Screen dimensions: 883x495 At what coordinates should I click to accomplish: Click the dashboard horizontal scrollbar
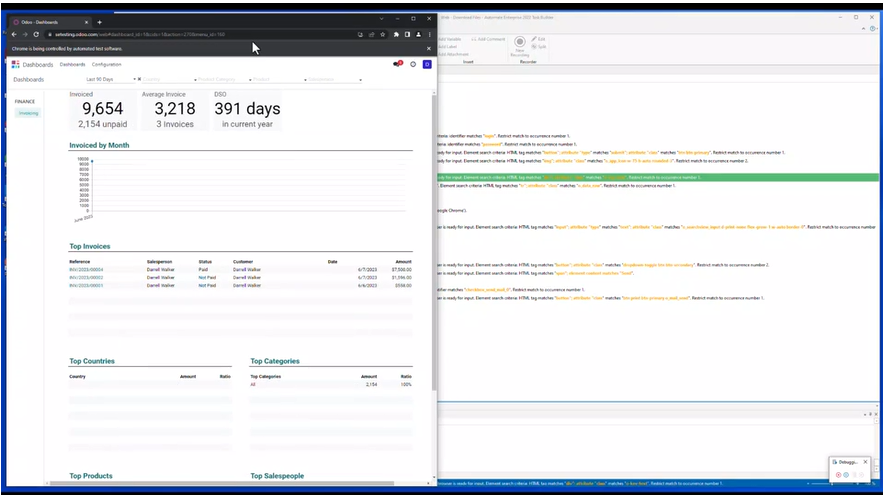pyautogui.click(x=222, y=483)
